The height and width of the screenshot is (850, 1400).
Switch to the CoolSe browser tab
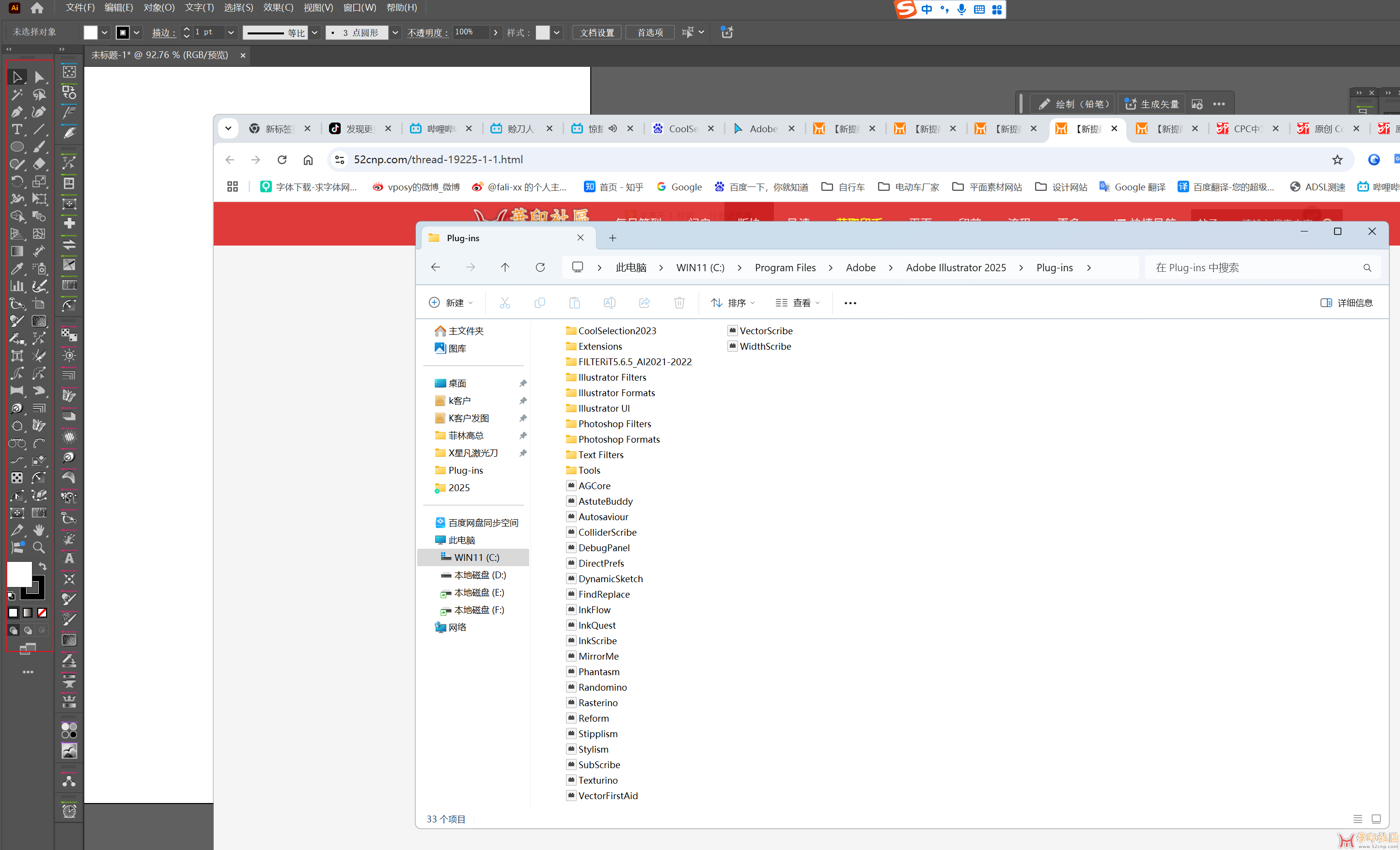pyautogui.click(x=683, y=128)
